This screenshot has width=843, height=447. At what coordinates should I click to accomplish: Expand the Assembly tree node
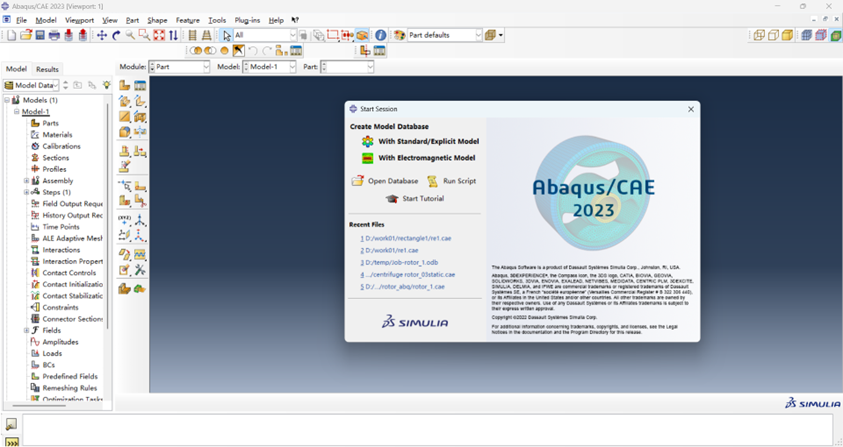tap(27, 181)
